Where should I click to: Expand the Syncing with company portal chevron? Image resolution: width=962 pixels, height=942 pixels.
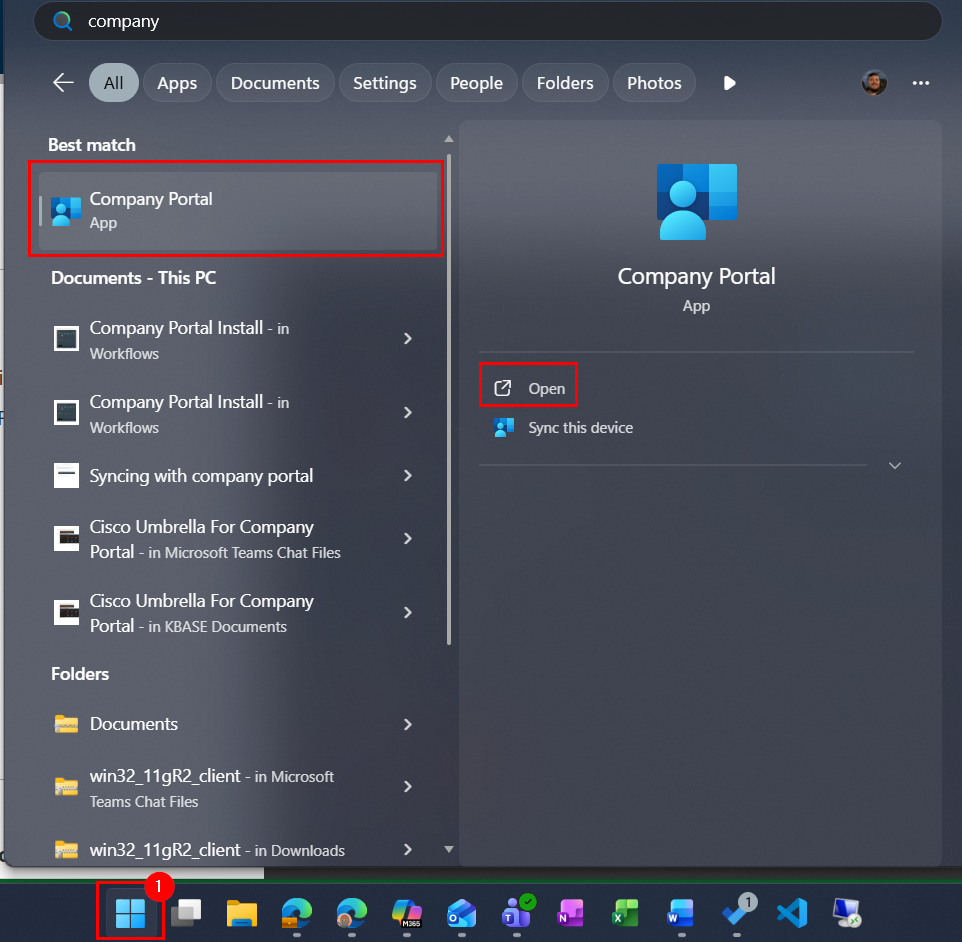(x=408, y=476)
